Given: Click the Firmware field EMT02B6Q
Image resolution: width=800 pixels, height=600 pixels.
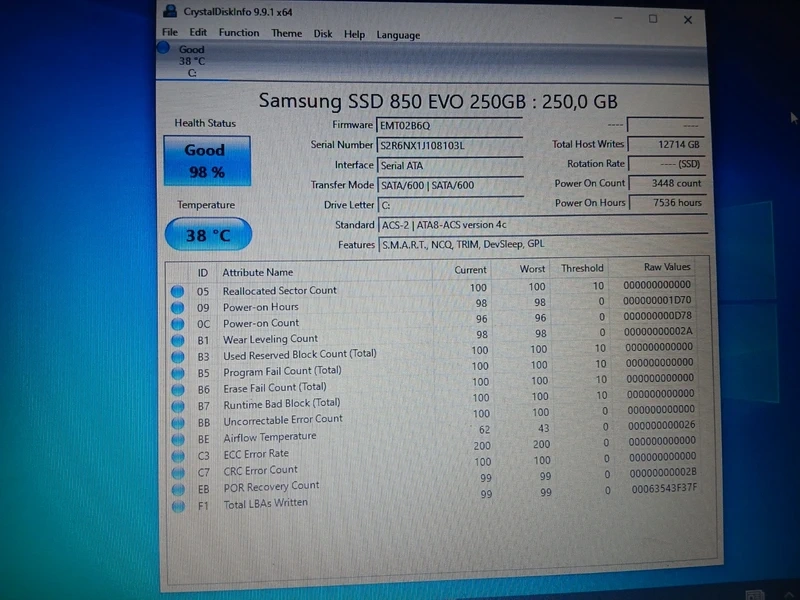Looking at the screenshot, I should (x=449, y=126).
